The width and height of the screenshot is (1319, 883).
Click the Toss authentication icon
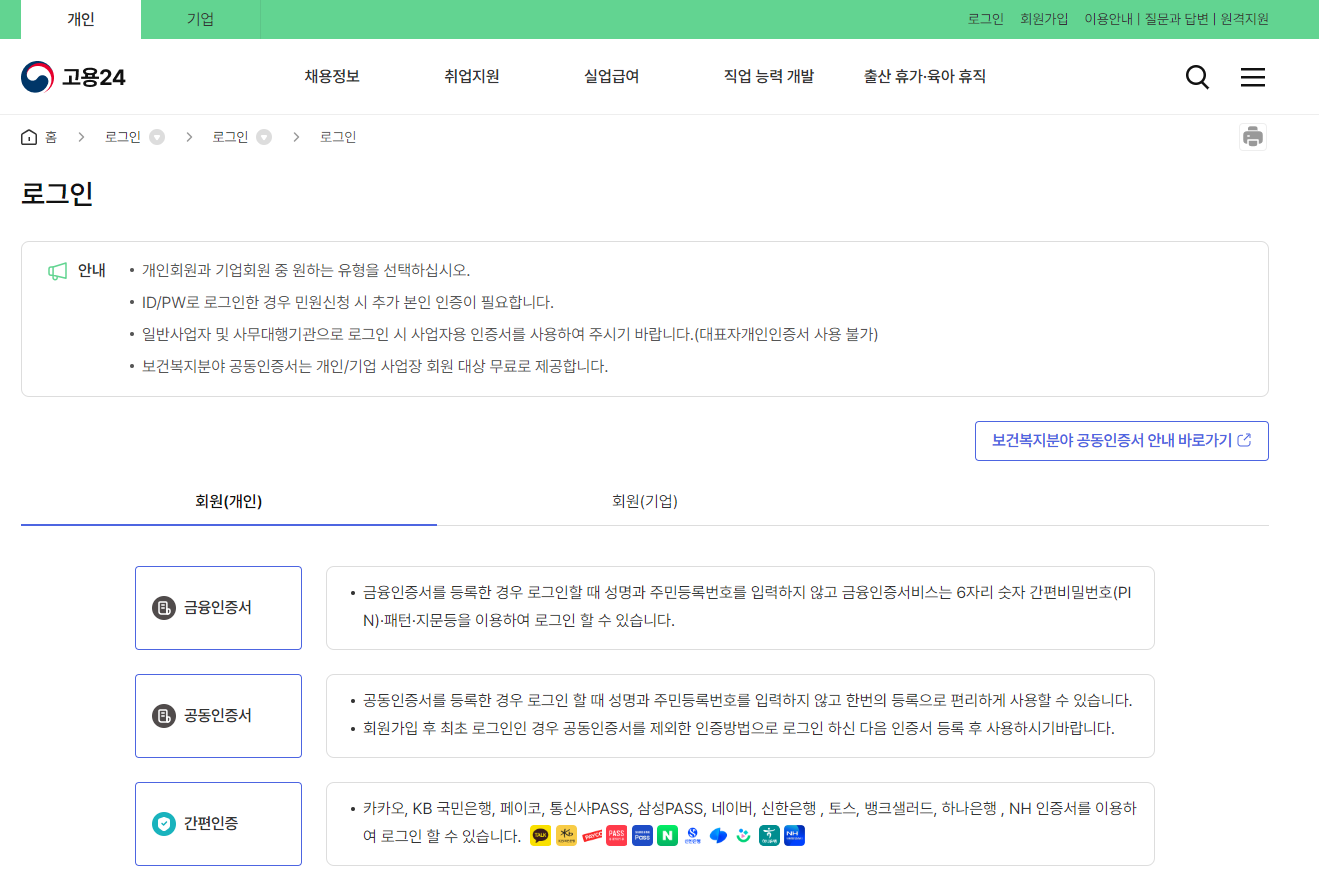tap(717, 835)
